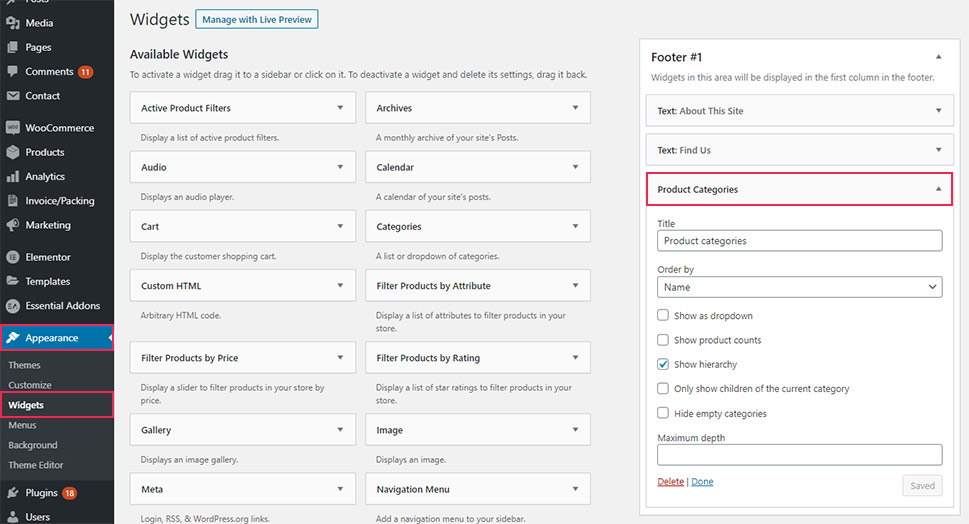
Task: Click the Marketing megaphone icon
Action: [x=13, y=225]
